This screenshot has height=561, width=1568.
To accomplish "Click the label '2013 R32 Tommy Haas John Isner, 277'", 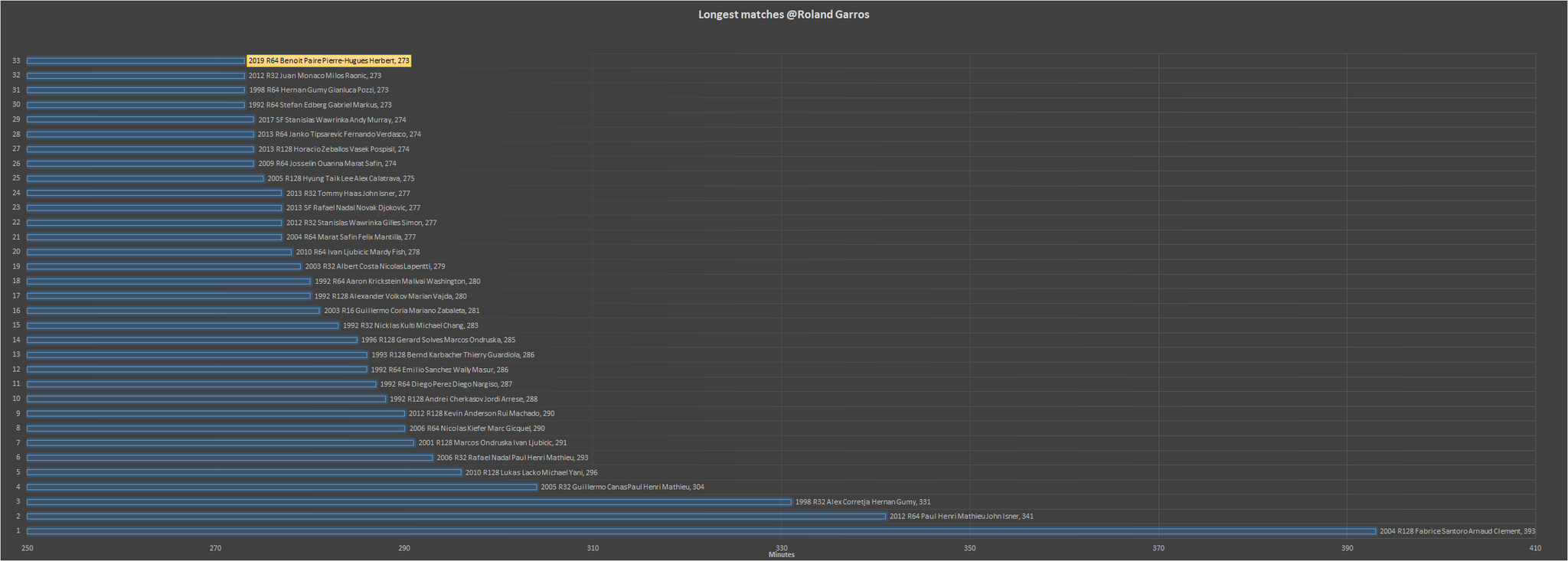I will [x=348, y=194].
